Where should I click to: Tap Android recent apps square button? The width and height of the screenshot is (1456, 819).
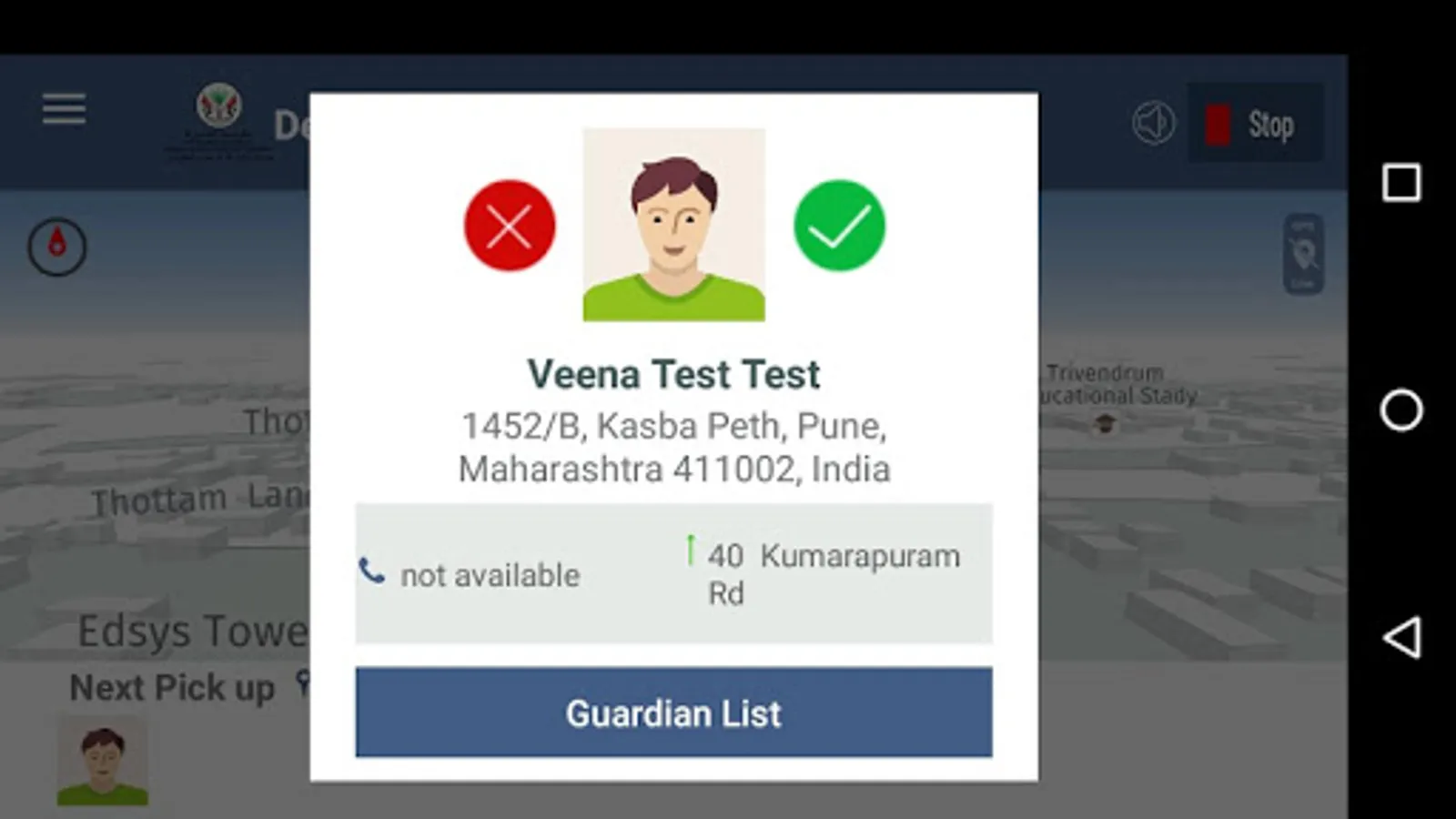(1401, 183)
